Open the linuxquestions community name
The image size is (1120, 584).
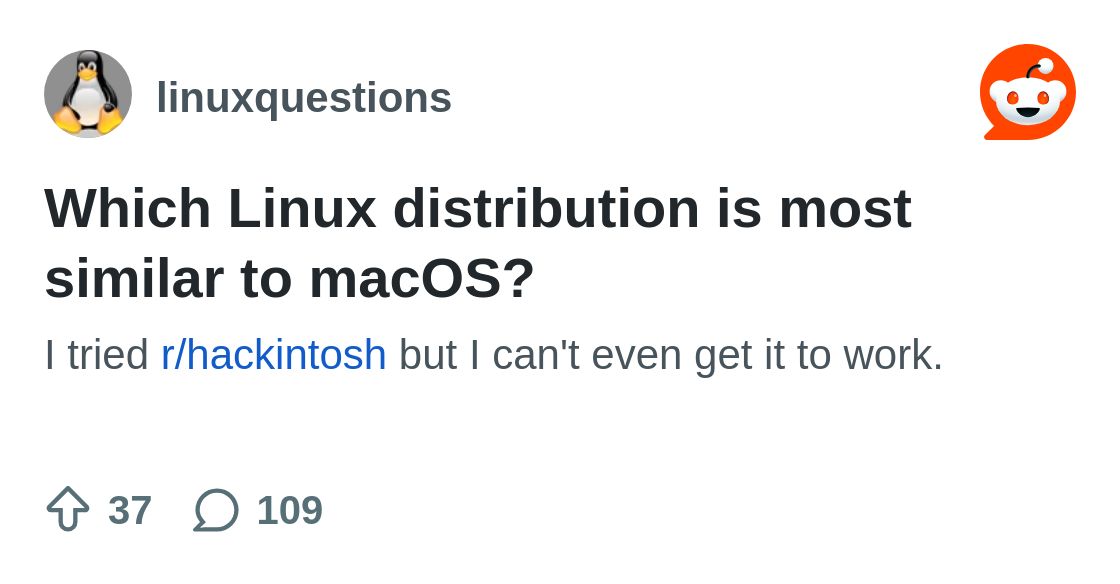point(304,97)
